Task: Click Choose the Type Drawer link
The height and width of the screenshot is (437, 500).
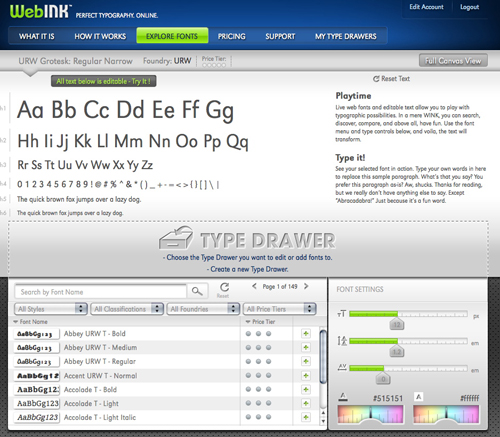Action: click(248, 257)
